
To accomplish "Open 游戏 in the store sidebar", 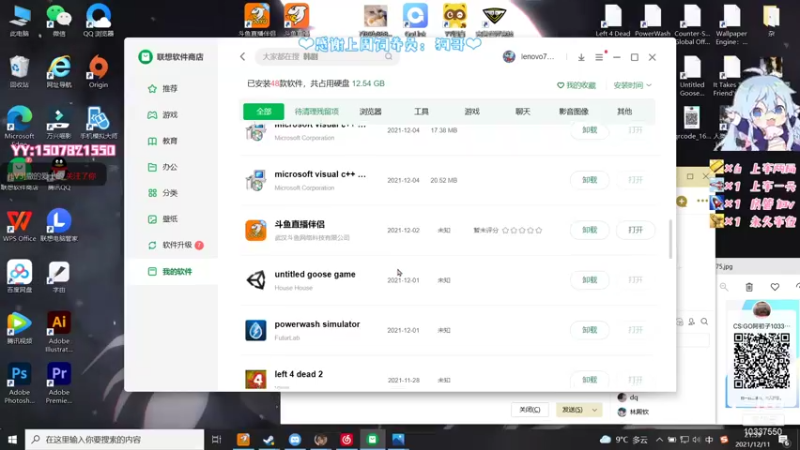I will pyautogui.click(x=171, y=115).
